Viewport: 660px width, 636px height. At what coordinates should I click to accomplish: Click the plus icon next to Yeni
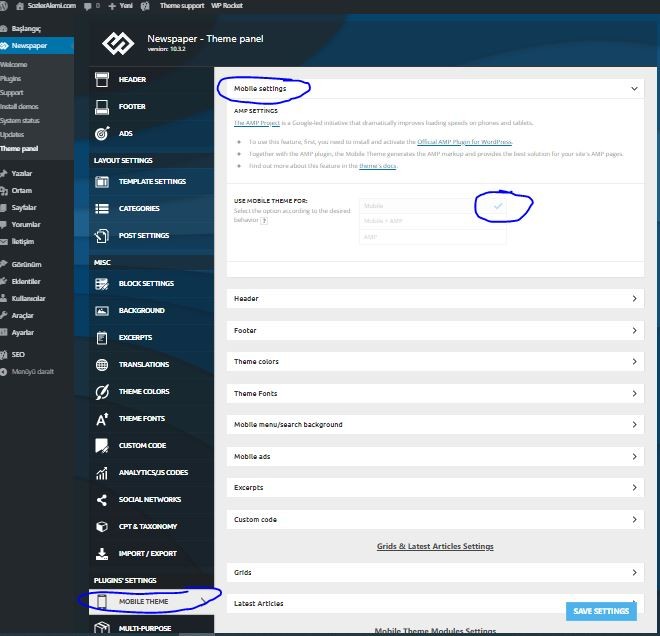(x=112, y=6)
